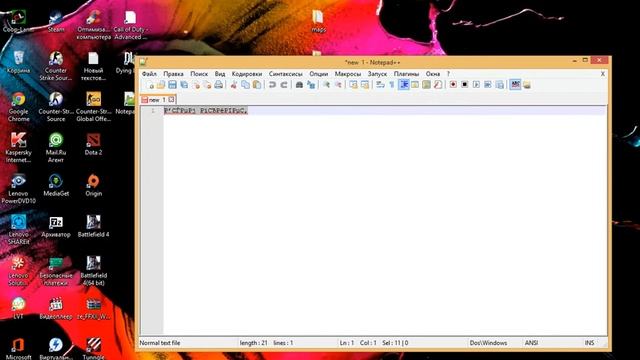Viewport: 640px width, 360px height.
Task: Toggle synchronized horizontal scrolling
Action: click(365, 85)
